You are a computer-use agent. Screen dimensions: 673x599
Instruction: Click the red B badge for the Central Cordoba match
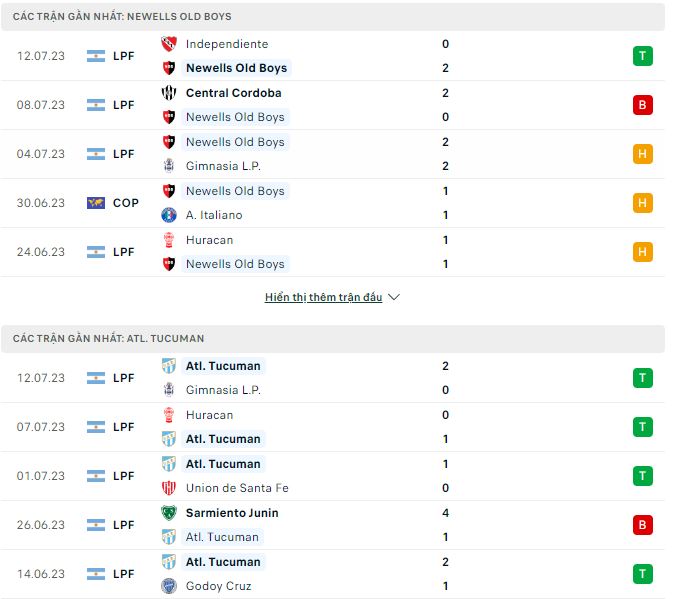coord(642,105)
